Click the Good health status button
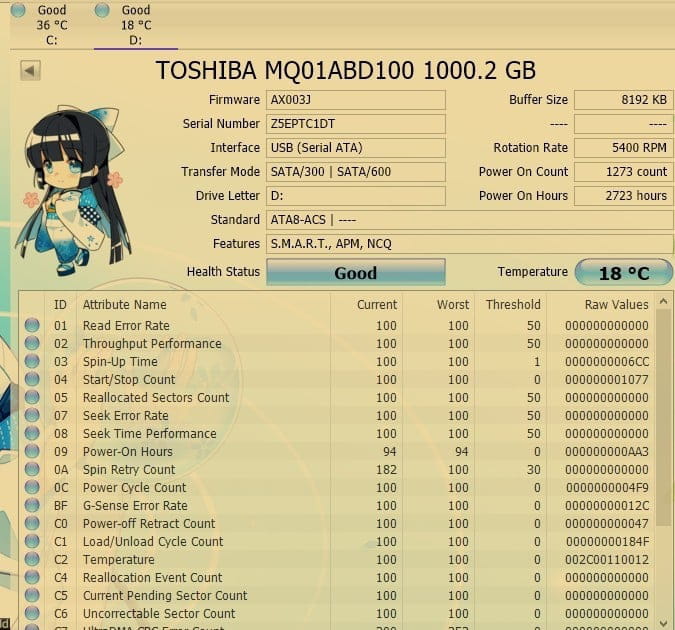Viewport: 675px width, 630px height. coord(356,272)
